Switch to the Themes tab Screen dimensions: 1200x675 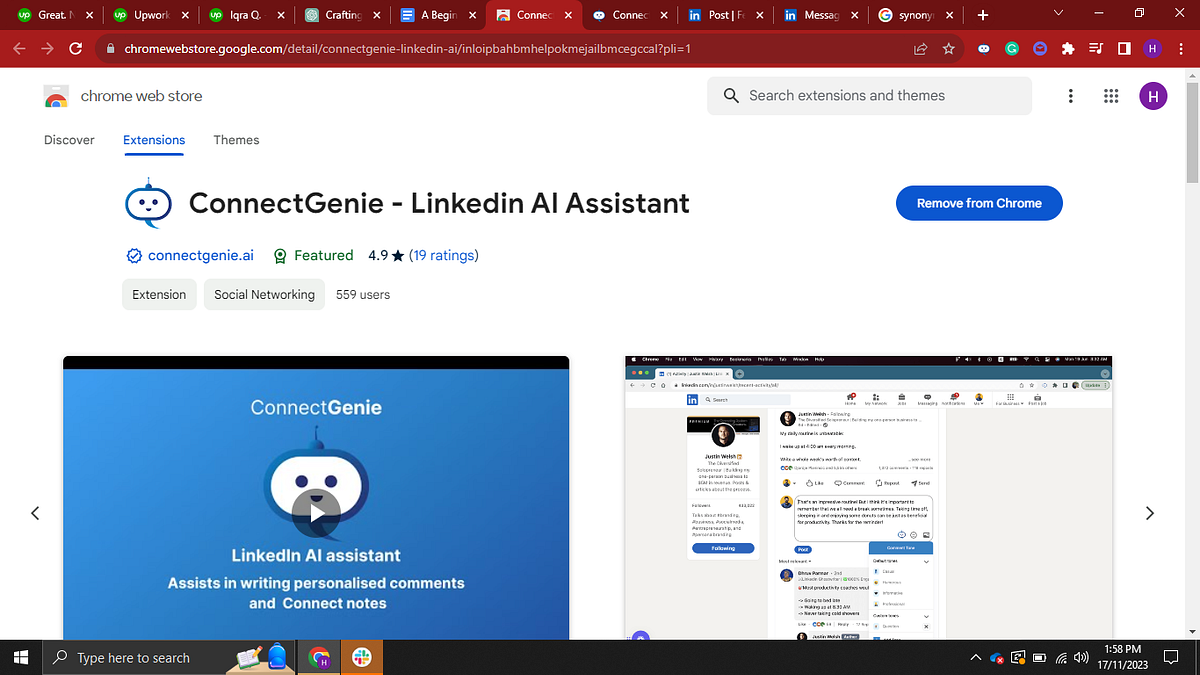pos(236,140)
